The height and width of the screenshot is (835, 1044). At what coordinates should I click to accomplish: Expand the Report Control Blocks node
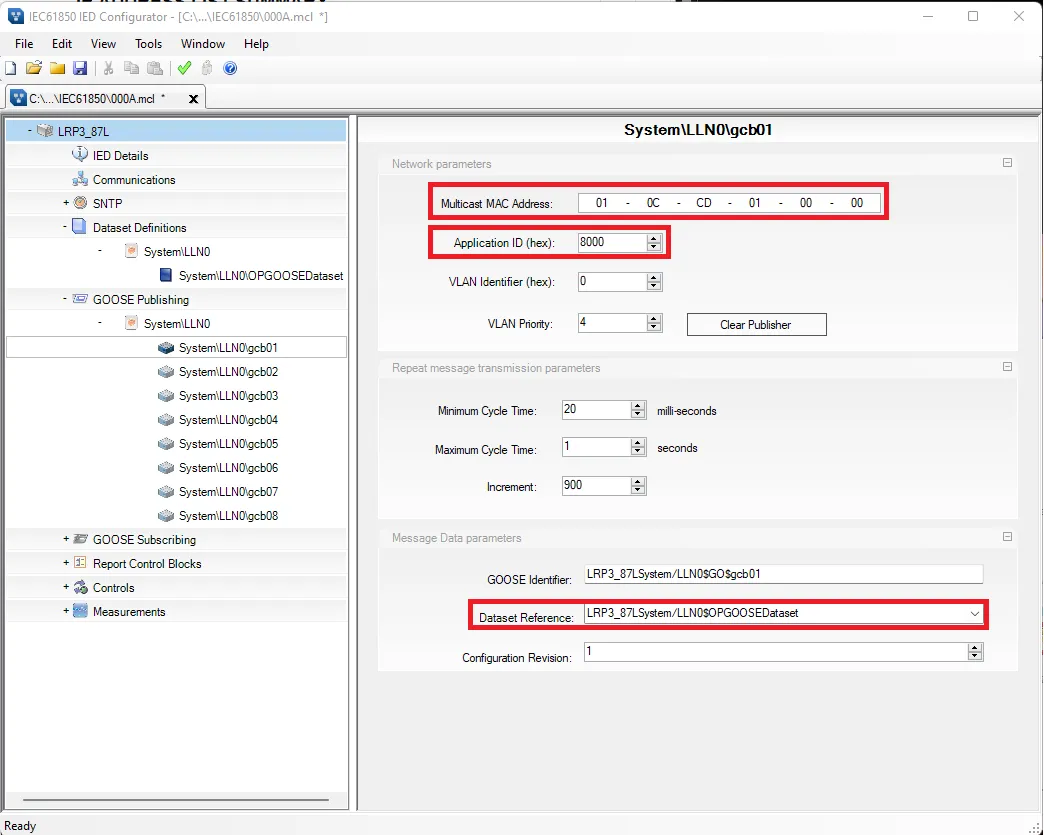66,563
